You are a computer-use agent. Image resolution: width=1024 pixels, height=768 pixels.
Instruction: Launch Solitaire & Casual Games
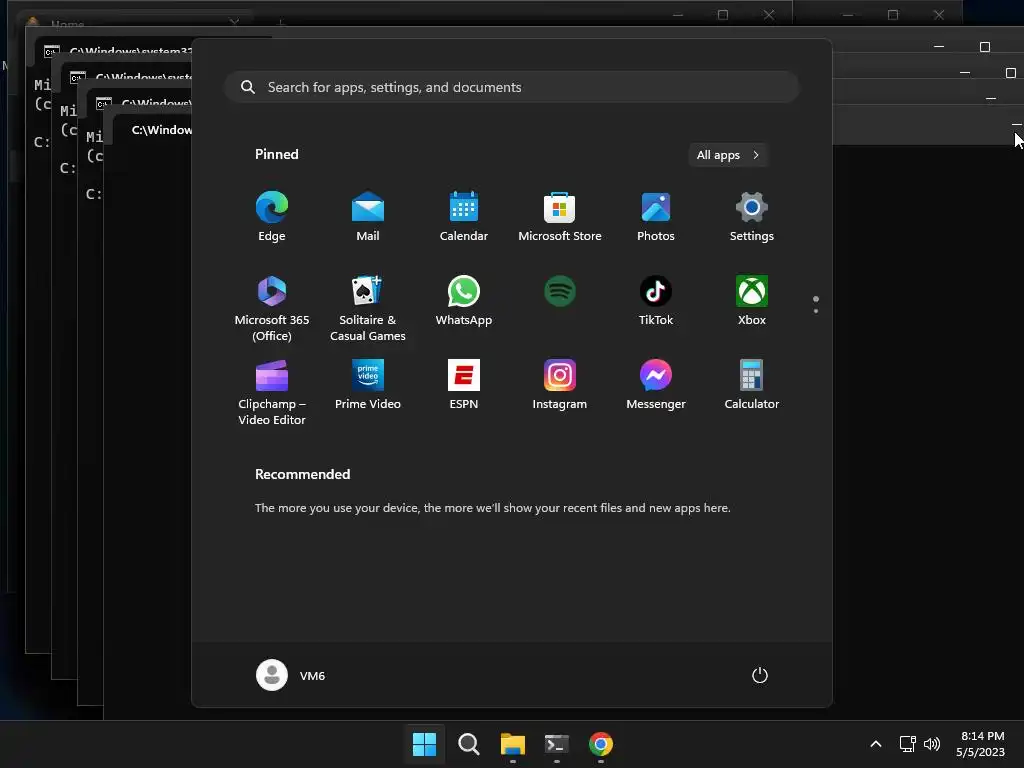coord(368,308)
